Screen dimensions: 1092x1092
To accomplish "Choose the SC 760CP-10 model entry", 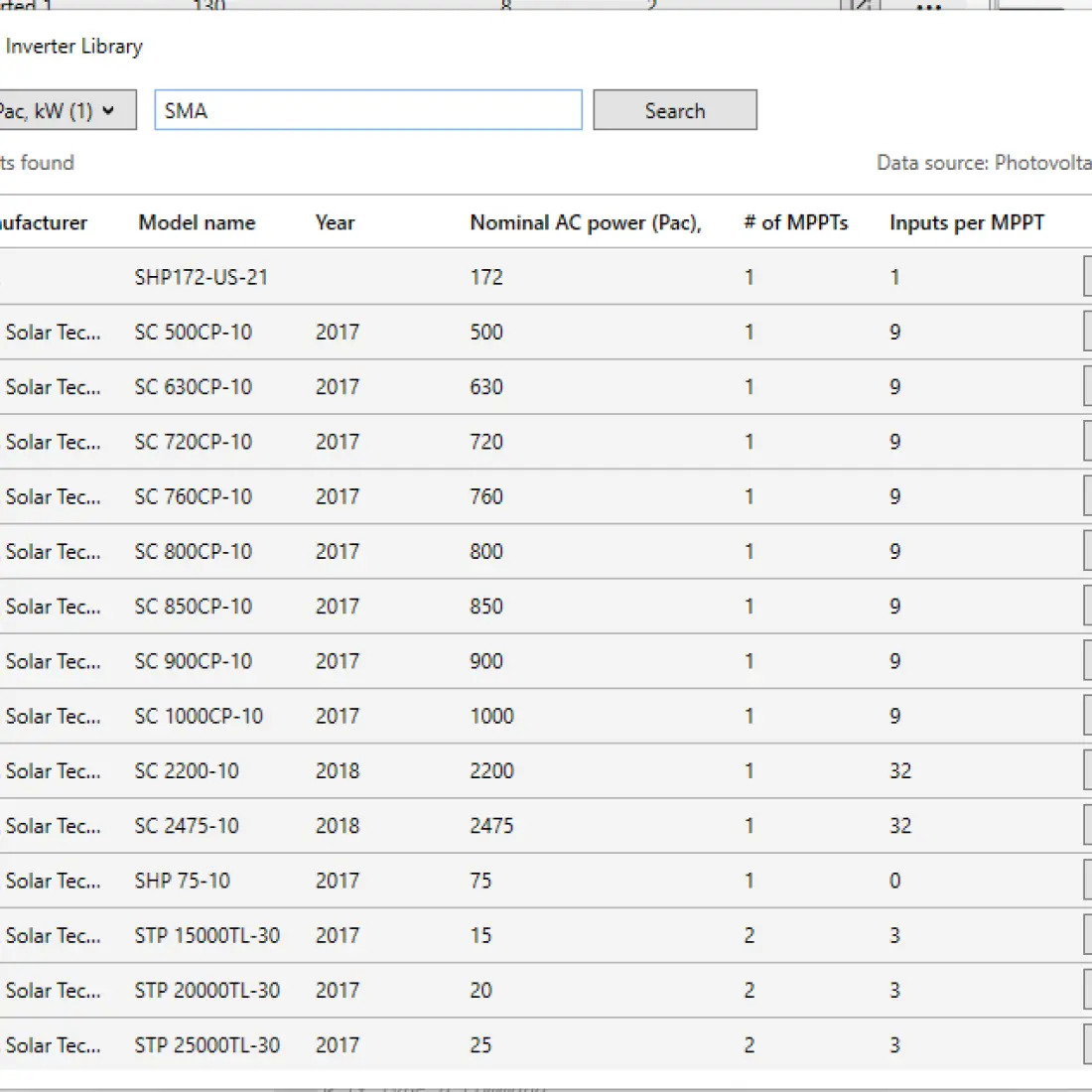I will (194, 496).
